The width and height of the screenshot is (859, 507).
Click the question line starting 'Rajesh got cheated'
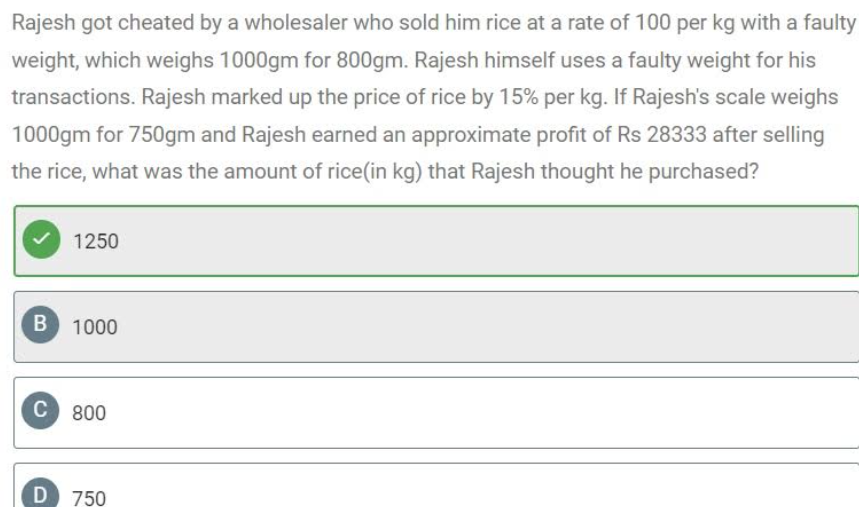[433, 23]
